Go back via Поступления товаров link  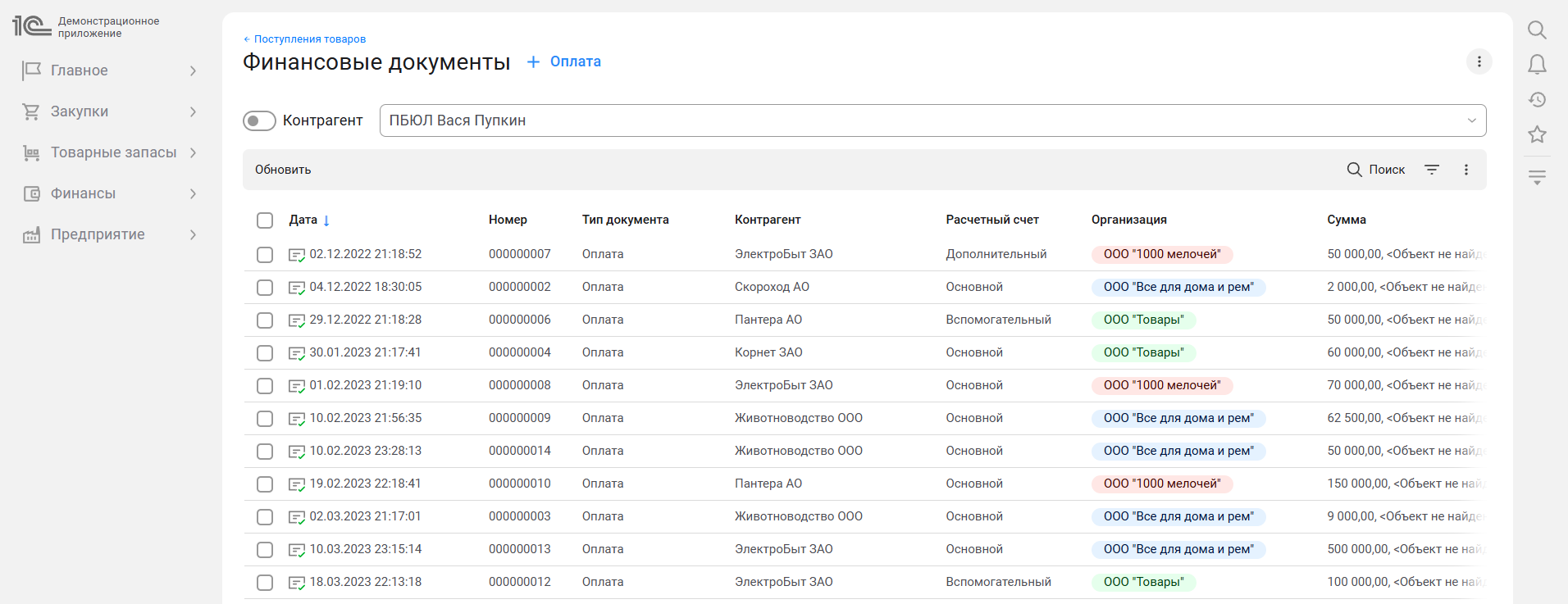(x=305, y=39)
